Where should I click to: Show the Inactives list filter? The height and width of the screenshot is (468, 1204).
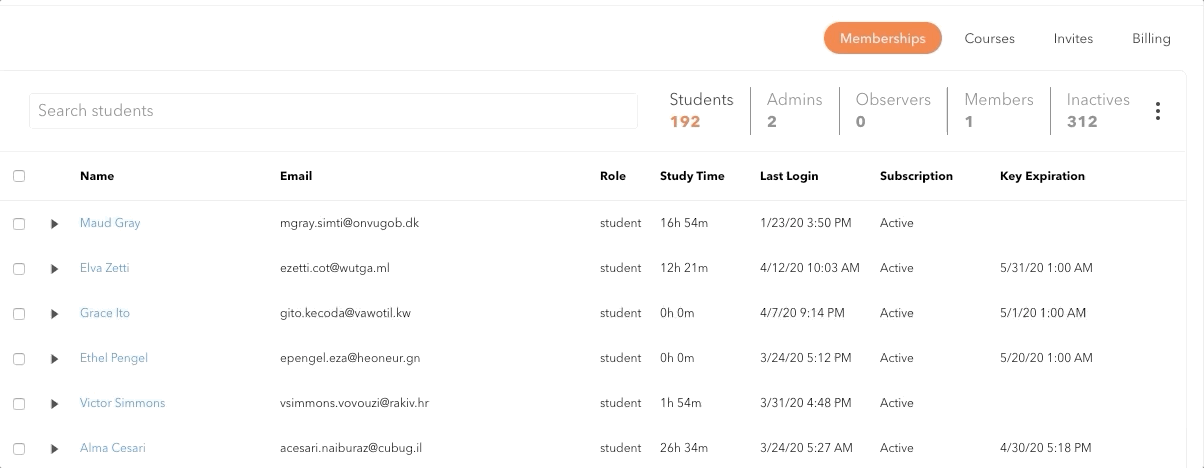1097,110
